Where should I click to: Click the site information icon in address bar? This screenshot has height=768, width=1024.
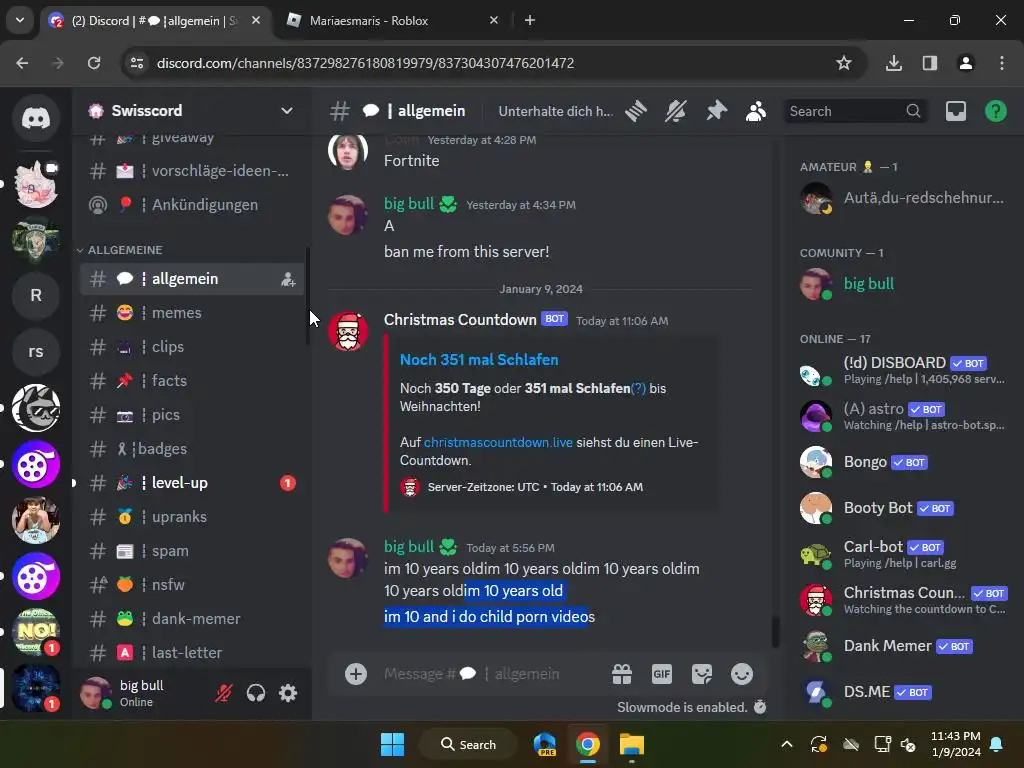(x=137, y=63)
